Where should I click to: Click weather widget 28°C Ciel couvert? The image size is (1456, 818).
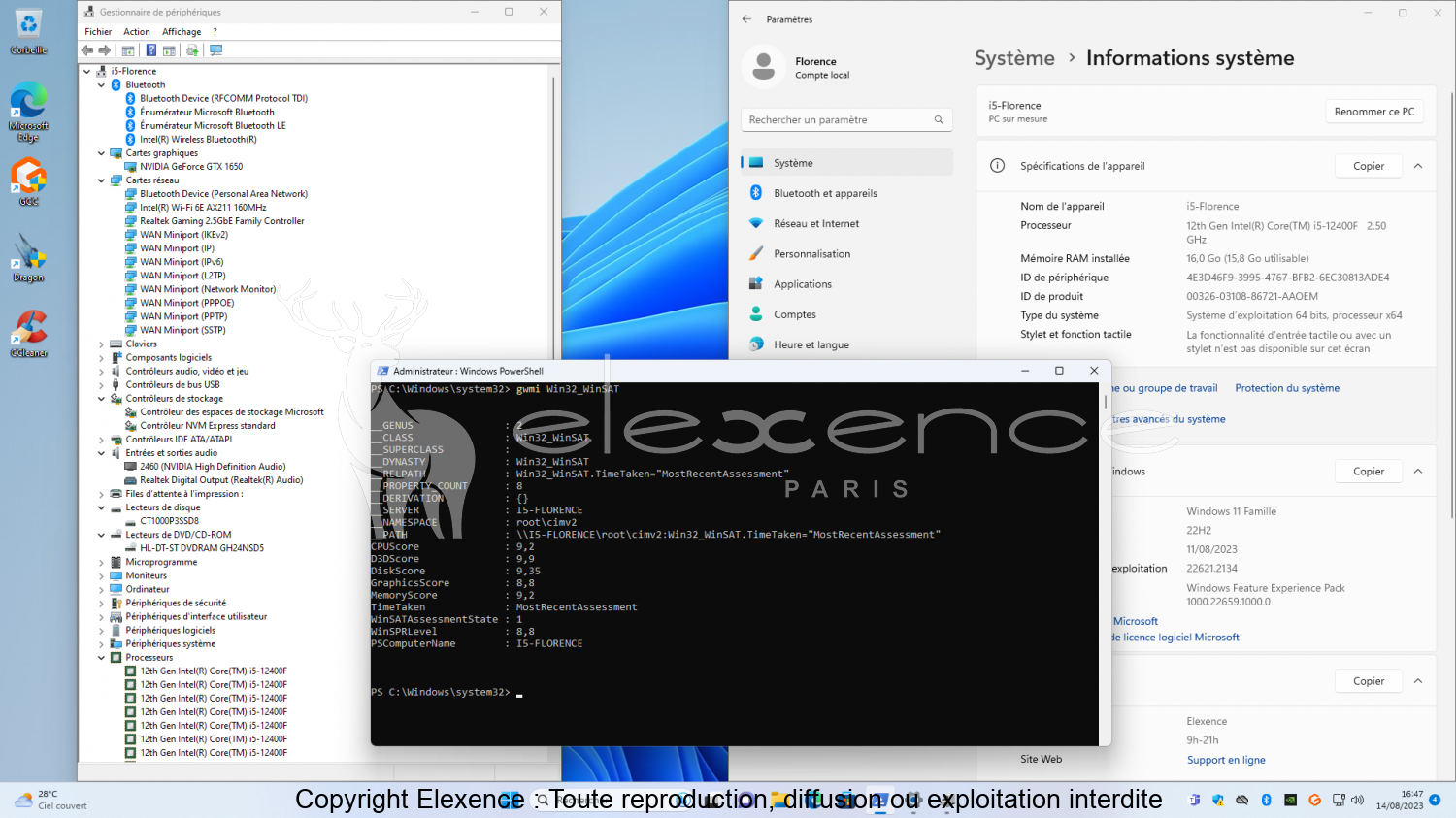tap(51, 801)
